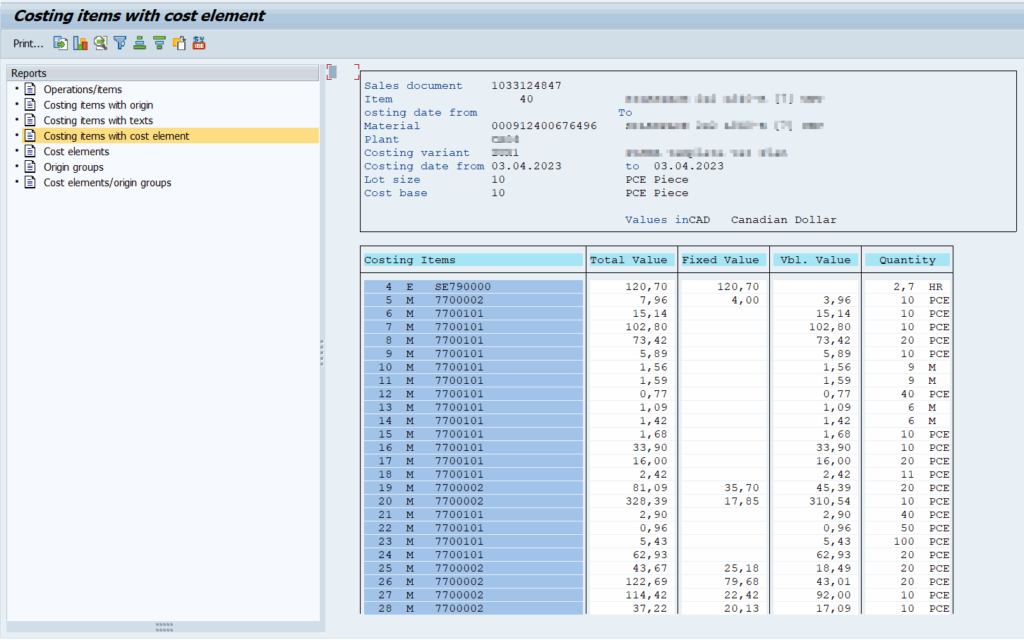
Task: Click the Cost base field label
Action: click(x=396, y=193)
